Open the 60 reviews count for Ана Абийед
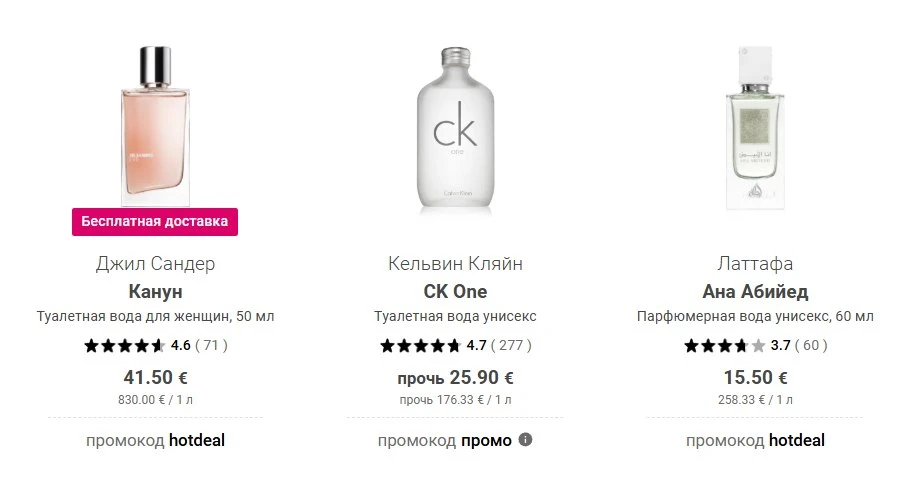This screenshot has width=904, height=499. tap(811, 345)
